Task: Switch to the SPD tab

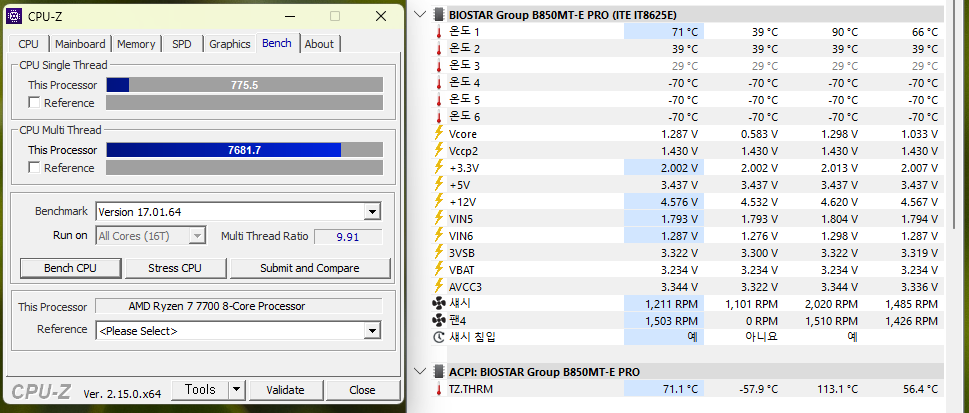Action: point(182,44)
